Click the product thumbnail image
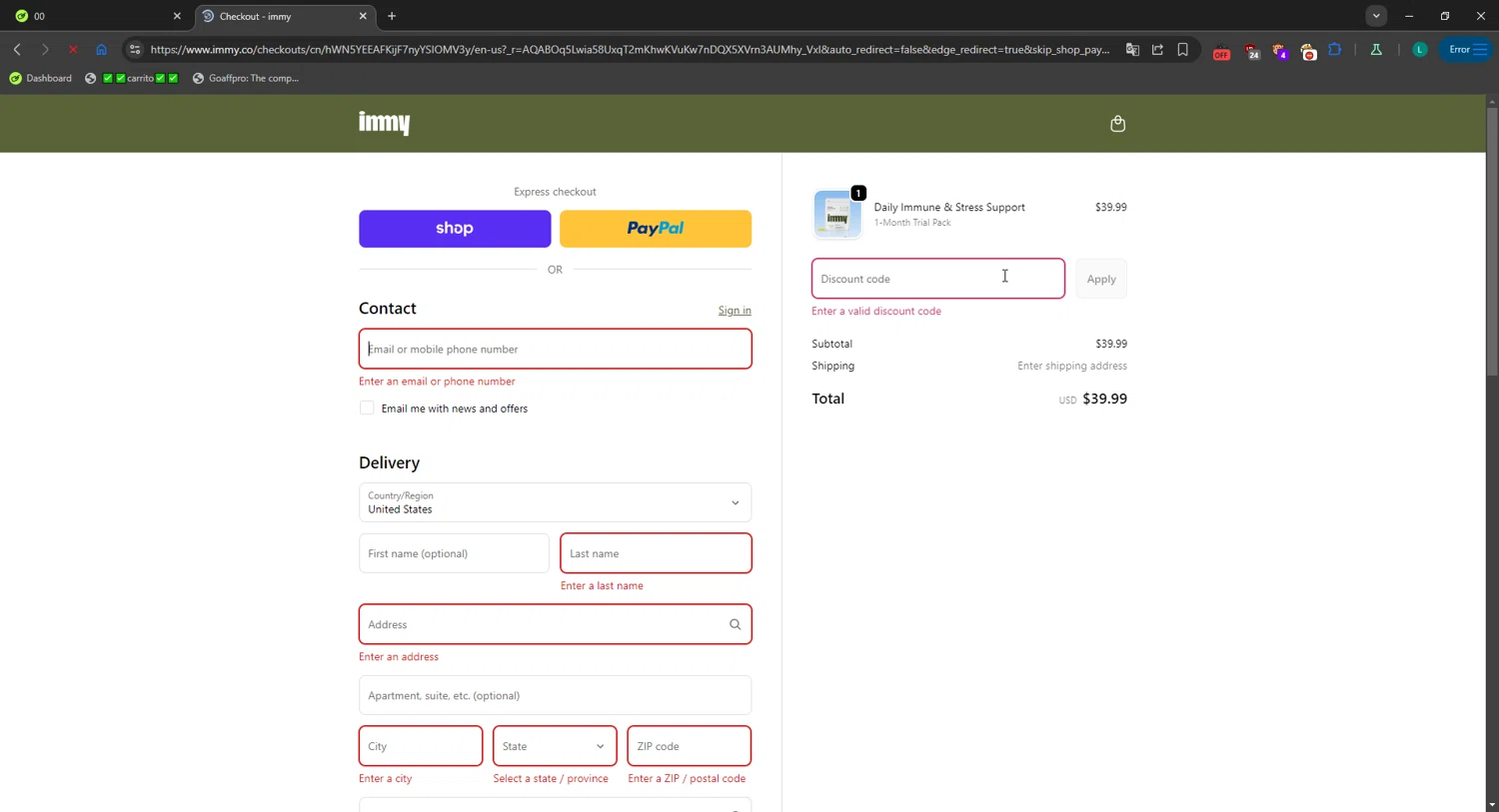 (x=837, y=214)
